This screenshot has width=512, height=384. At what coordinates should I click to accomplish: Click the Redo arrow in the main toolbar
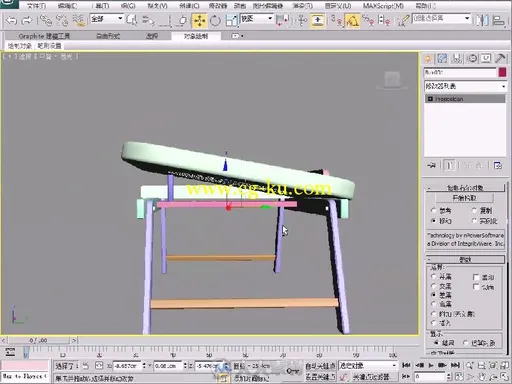(26, 21)
